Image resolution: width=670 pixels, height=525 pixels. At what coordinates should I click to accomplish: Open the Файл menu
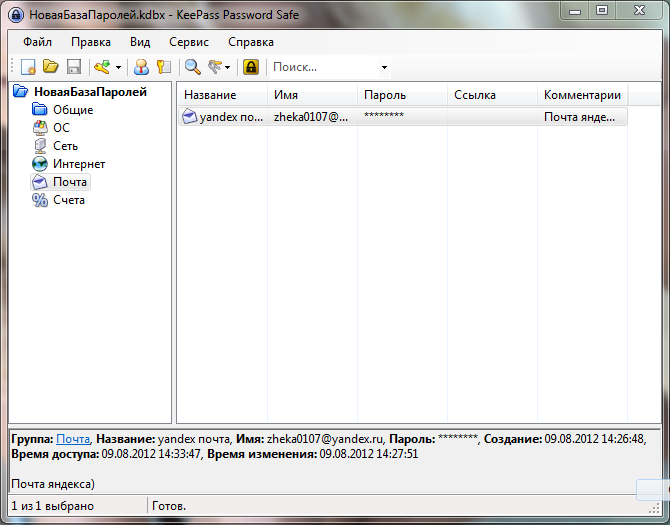coord(38,42)
